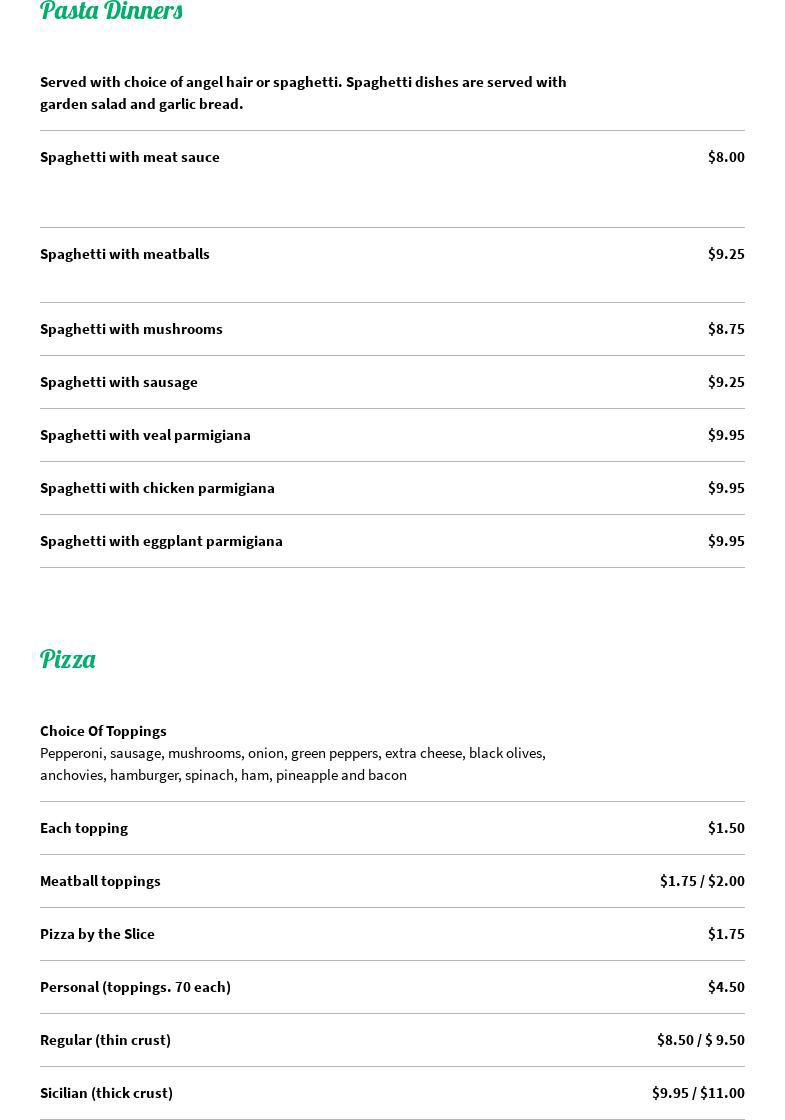The width and height of the screenshot is (785, 1120).
Task: Select Spaghetti with meatballs item
Action: [125, 254]
